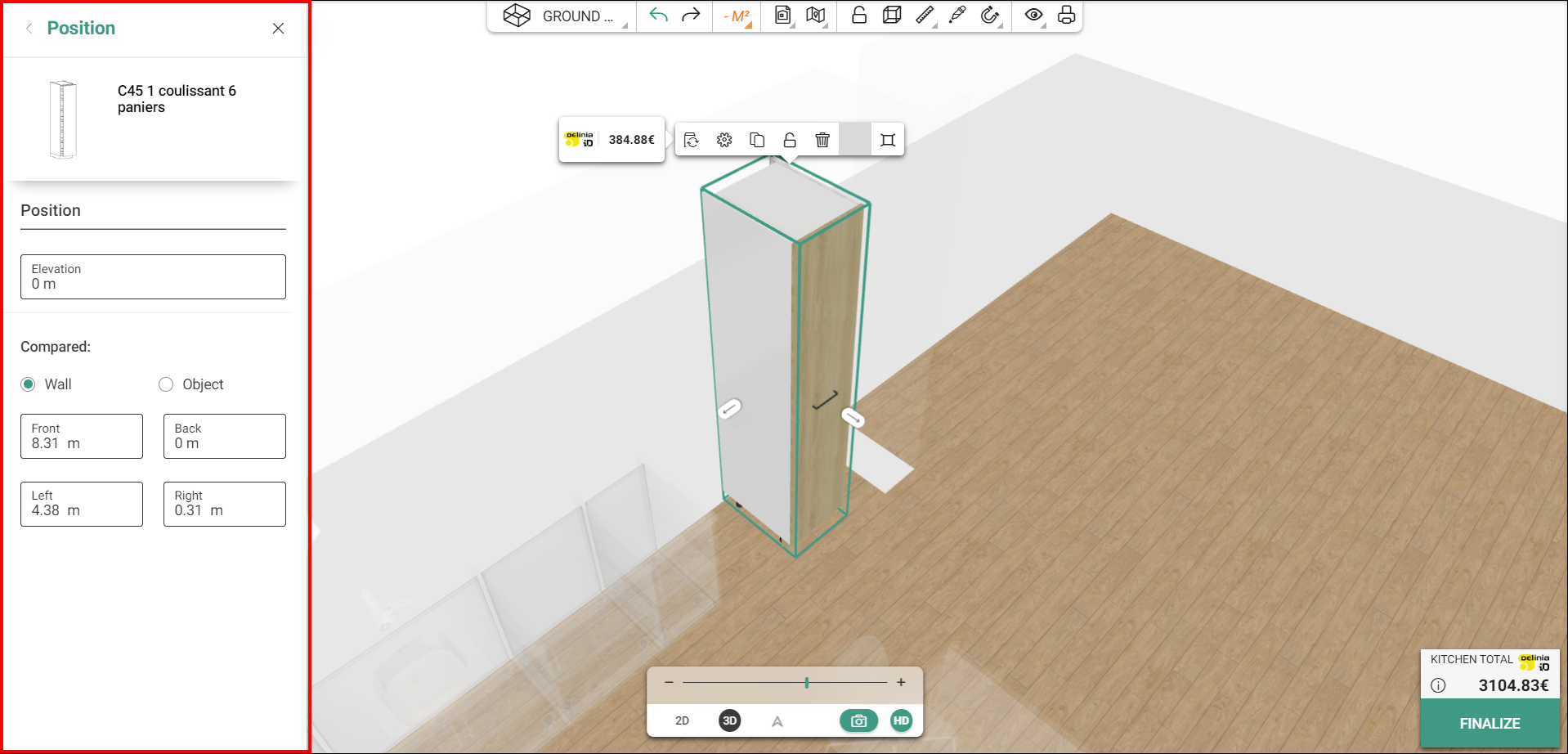This screenshot has width=1568, height=754.
Task: Switch to first-person walk view
Action: pos(777,721)
